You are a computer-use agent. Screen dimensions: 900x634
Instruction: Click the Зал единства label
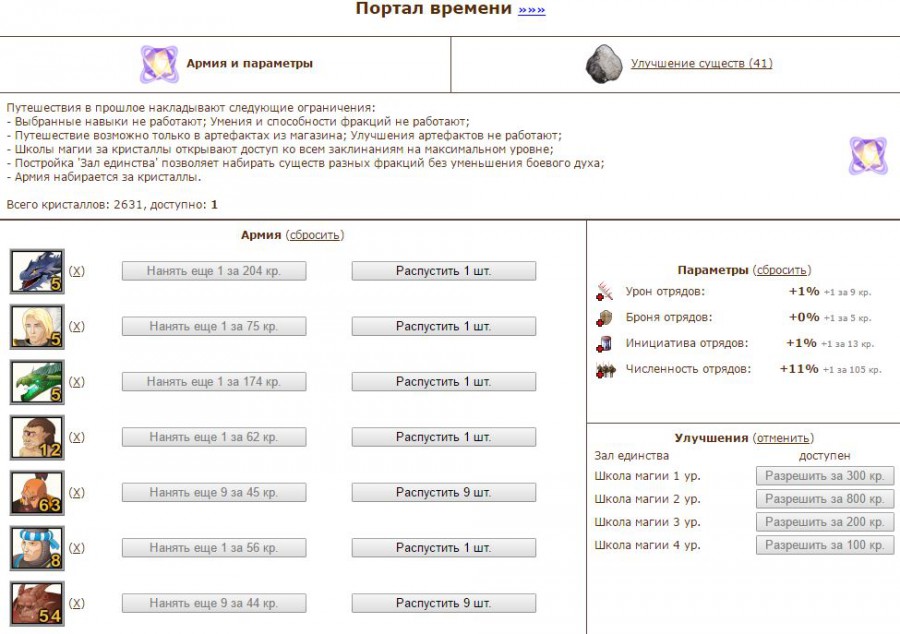pos(631,456)
